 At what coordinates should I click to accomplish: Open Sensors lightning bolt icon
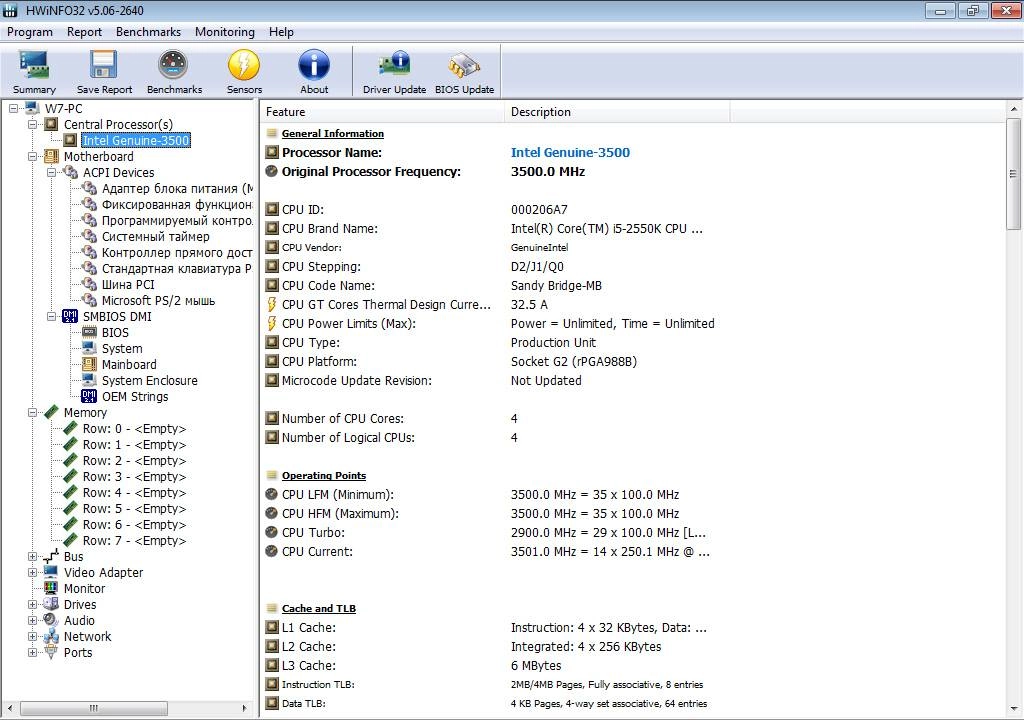pos(244,65)
